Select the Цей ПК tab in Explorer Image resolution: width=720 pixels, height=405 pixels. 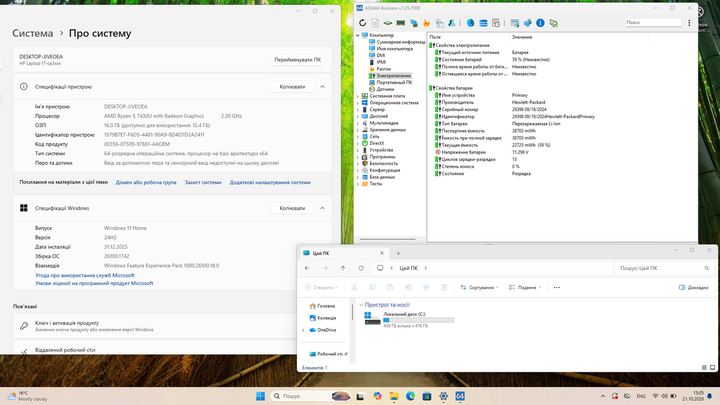point(343,253)
